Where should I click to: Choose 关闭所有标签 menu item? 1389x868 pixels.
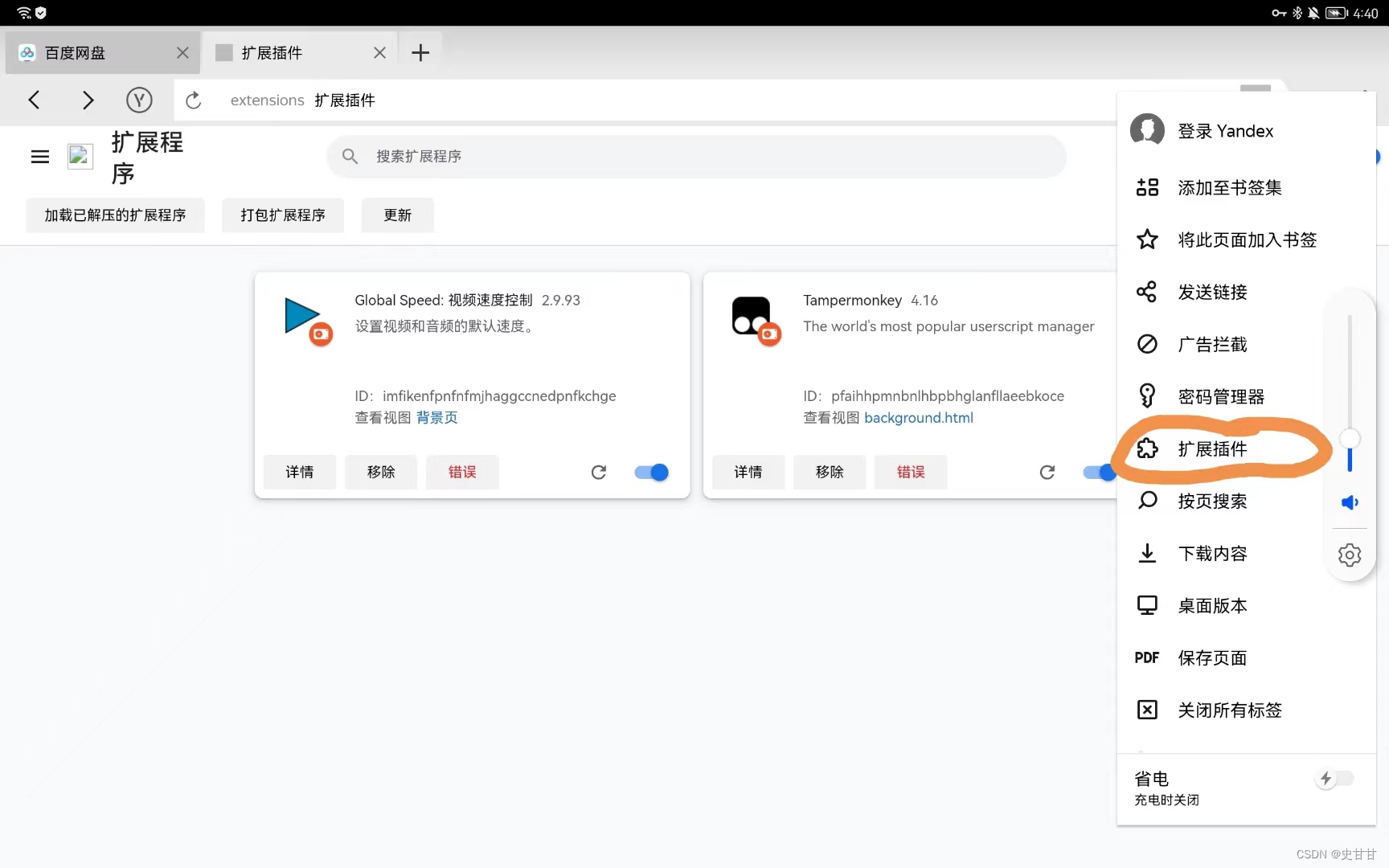coord(1246,710)
